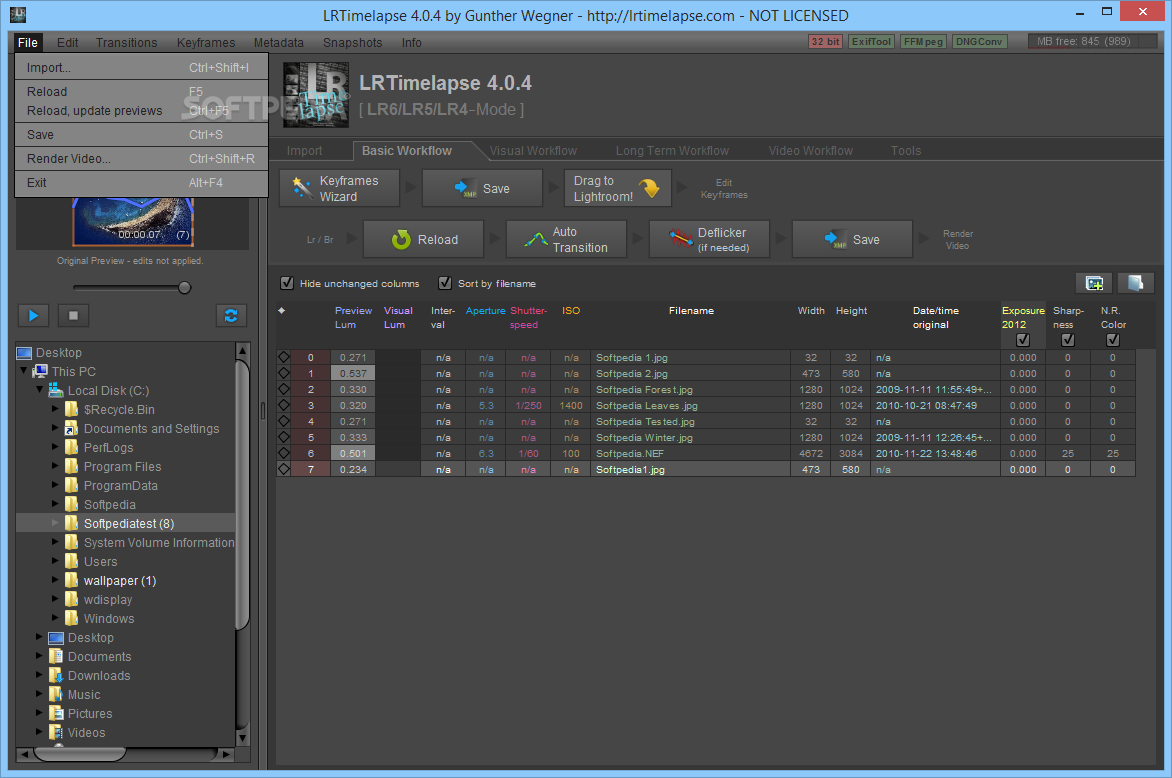This screenshot has width=1172, height=778.
Task: Switch to the Video Workflow tab
Action: coord(810,150)
